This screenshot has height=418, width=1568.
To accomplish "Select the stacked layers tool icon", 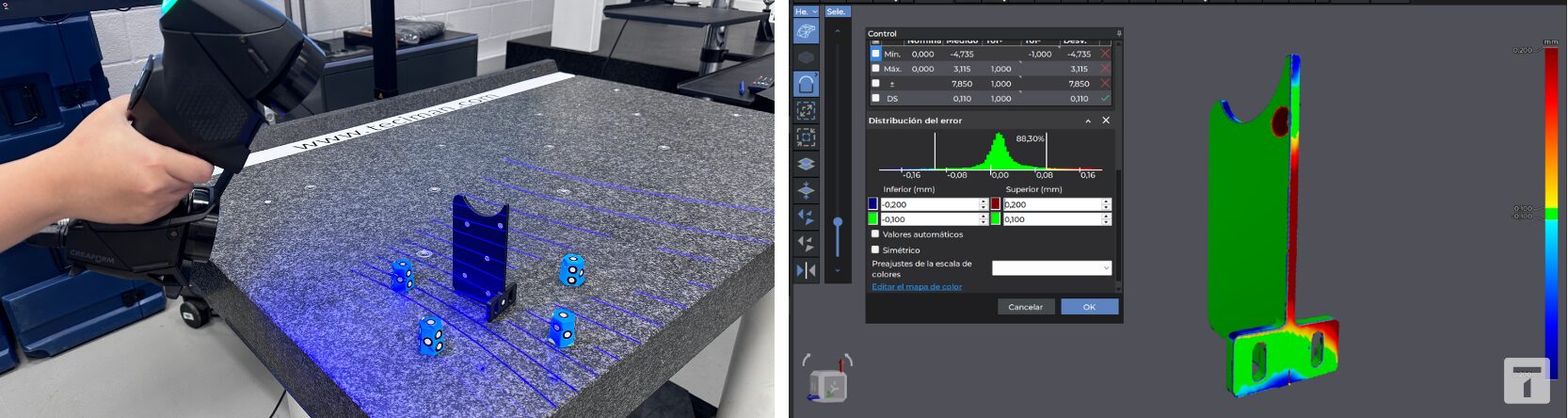I will (806, 164).
